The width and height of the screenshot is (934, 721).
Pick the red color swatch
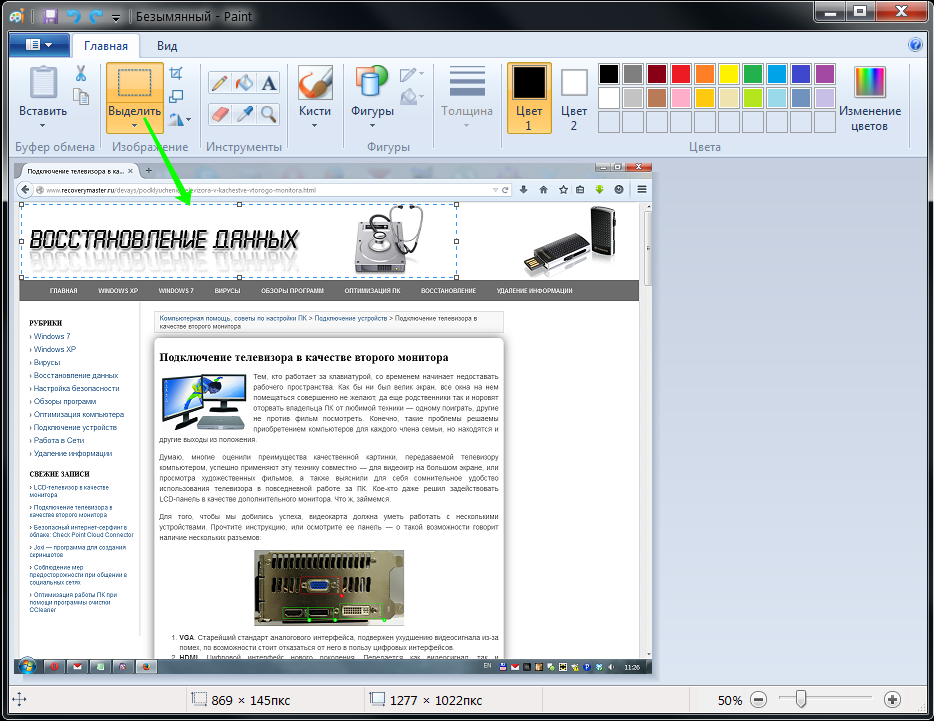681,74
